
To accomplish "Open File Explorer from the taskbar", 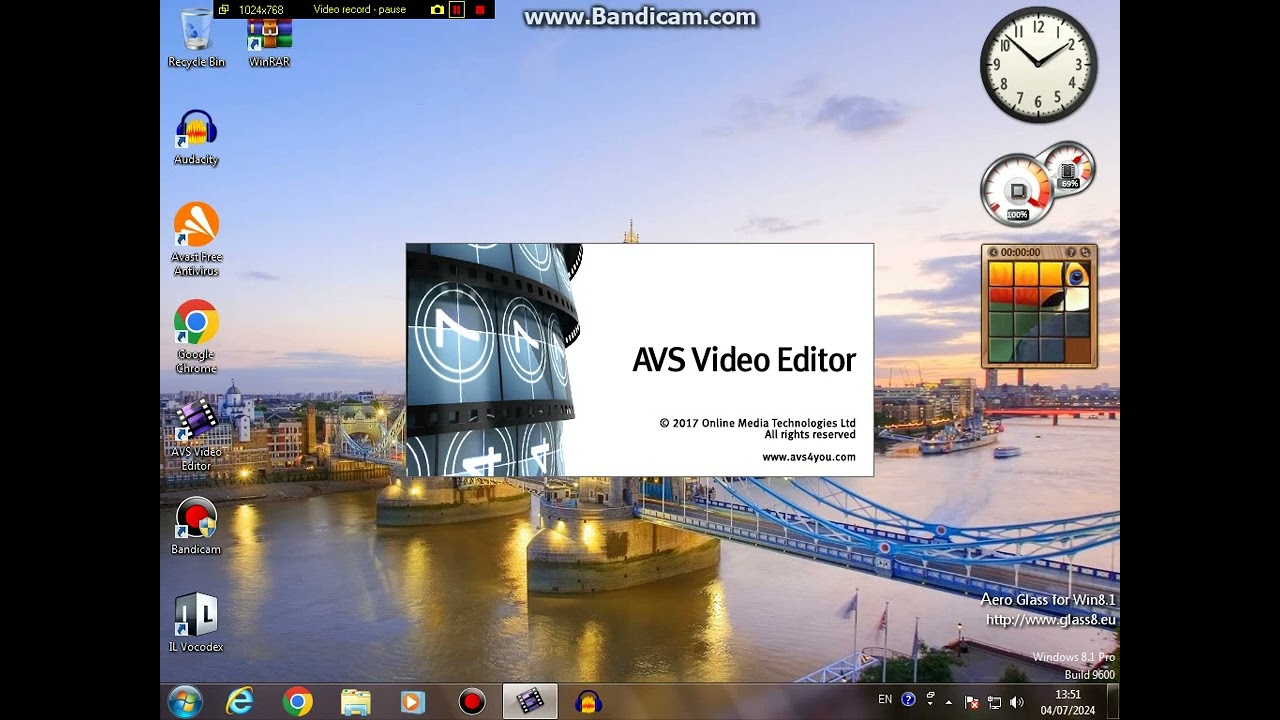I will [x=355, y=702].
